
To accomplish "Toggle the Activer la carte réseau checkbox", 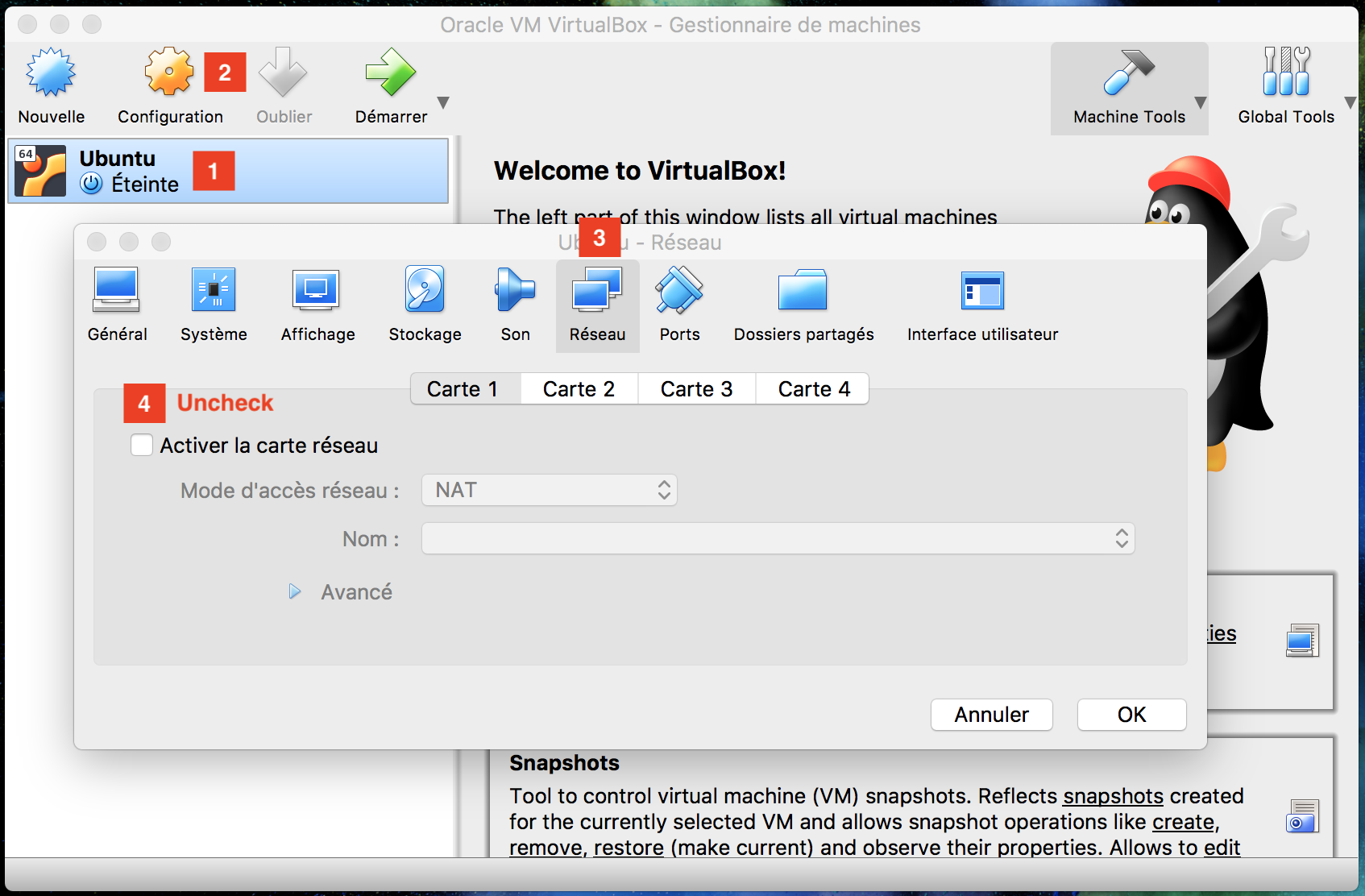I will pos(142,445).
